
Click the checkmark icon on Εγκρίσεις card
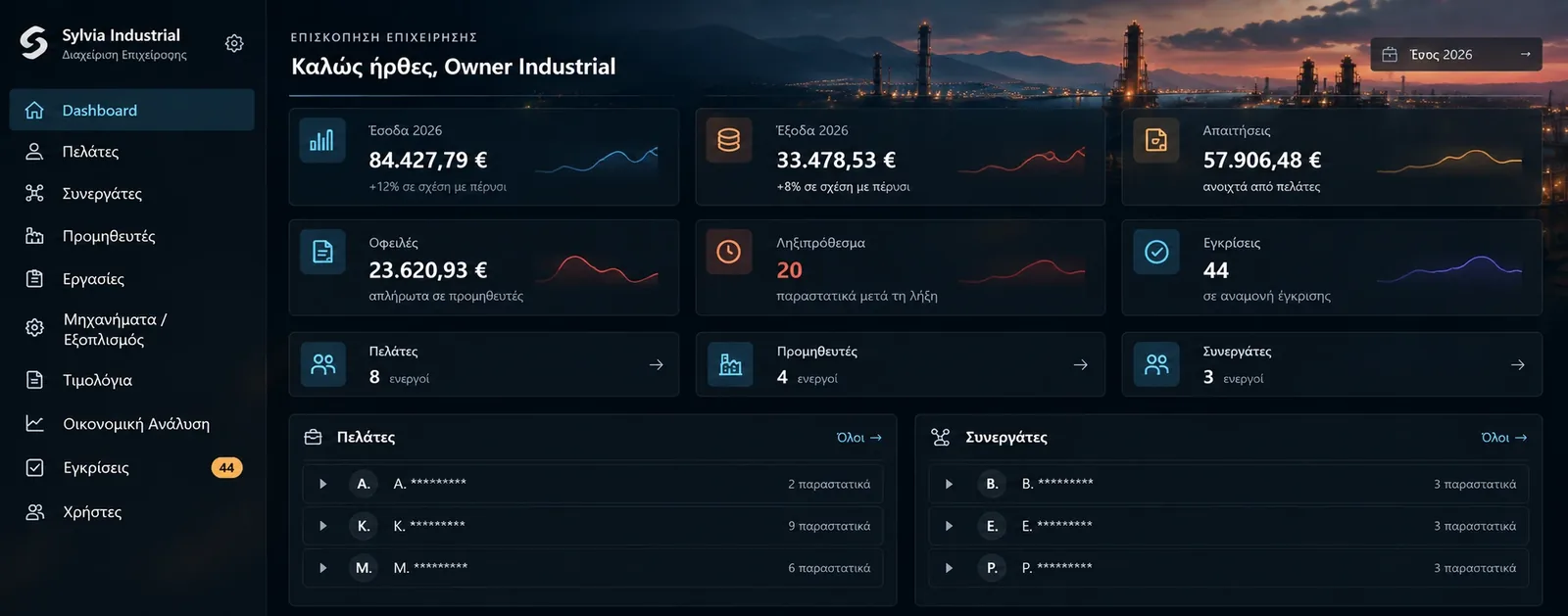pyautogui.click(x=1156, y=252)
